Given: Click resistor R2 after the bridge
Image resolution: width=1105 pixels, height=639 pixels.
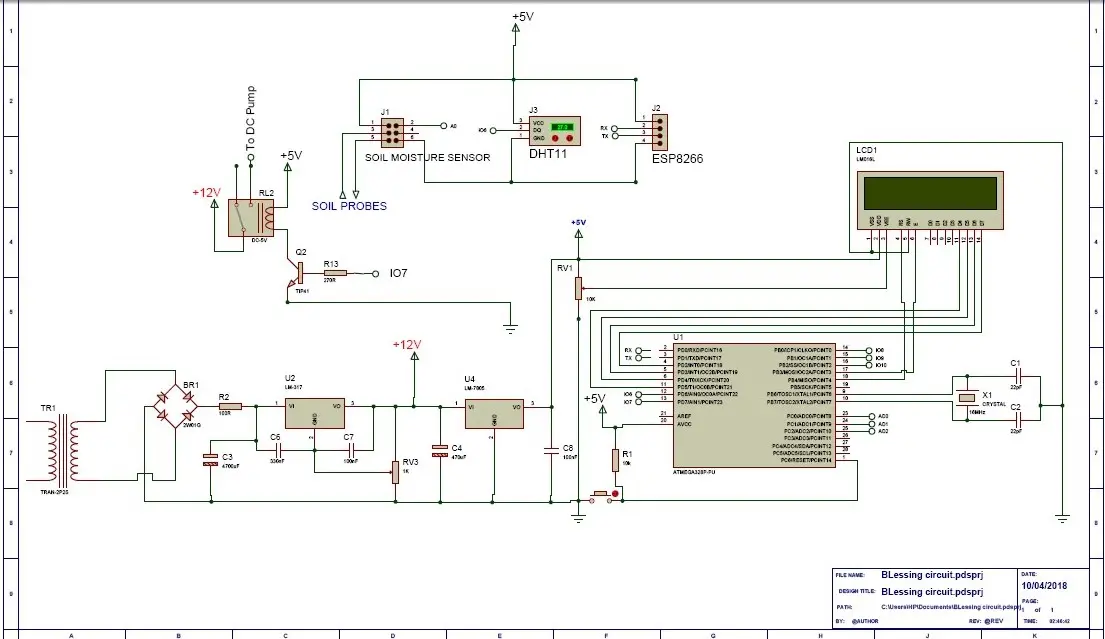Looking at the screenshot, I should (230, 407).
